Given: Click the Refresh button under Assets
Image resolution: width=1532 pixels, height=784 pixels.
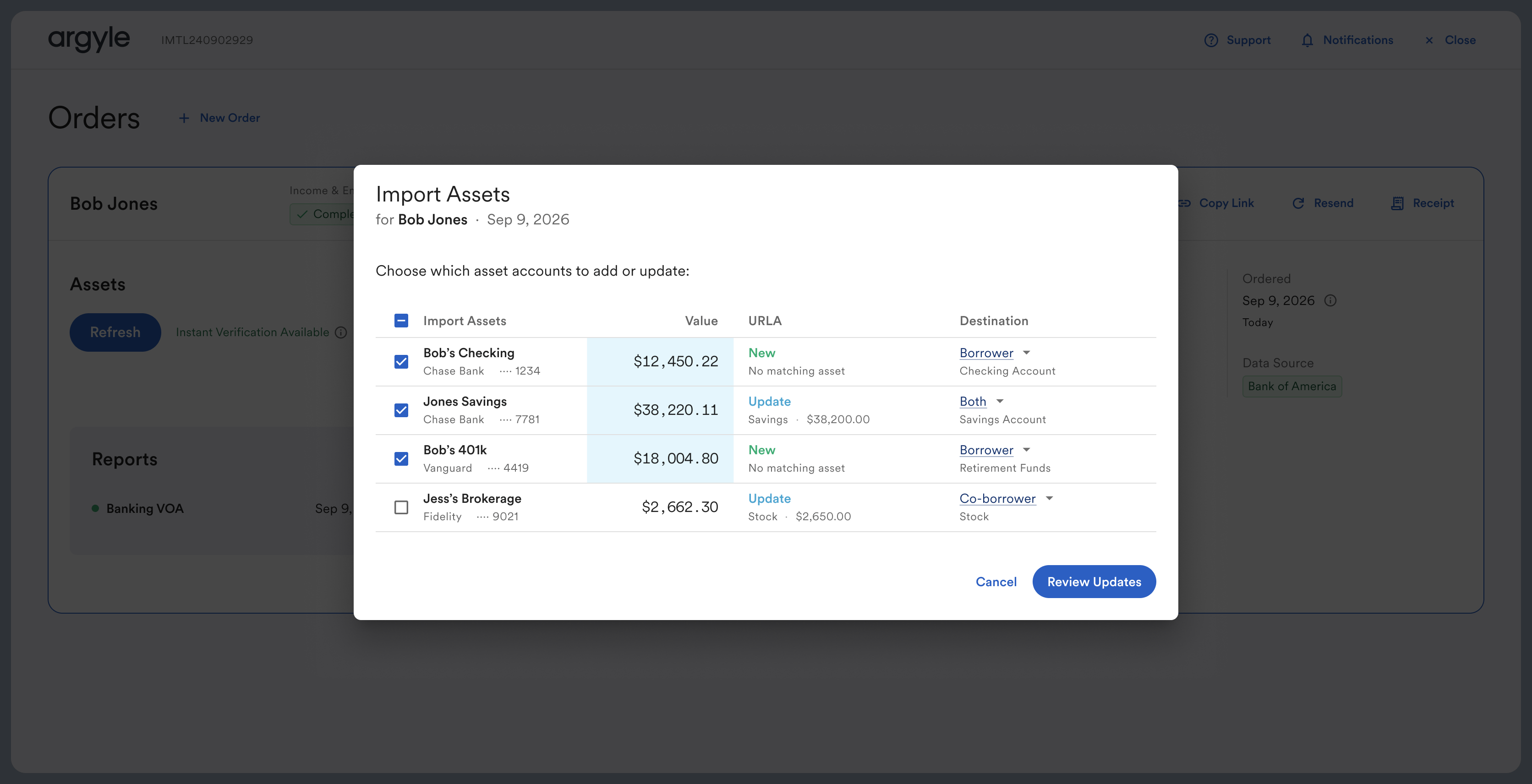Looking at the screenshot, I should click(115, 332).
